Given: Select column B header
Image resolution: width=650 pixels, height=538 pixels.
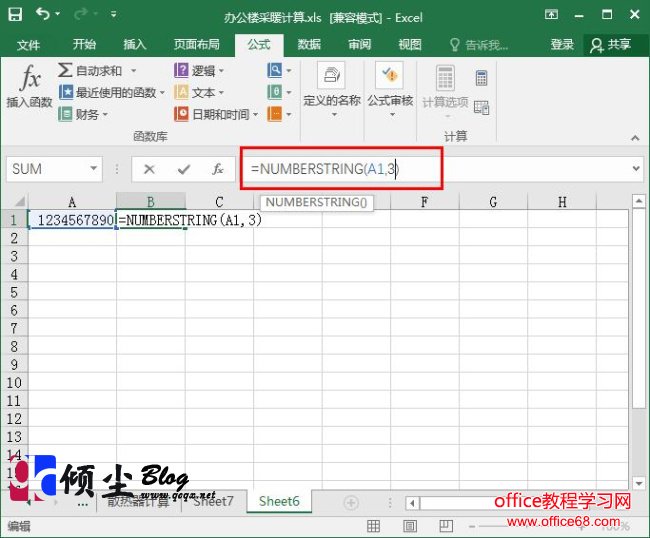Looking at the screenshot, I should [x=151, y=202].
